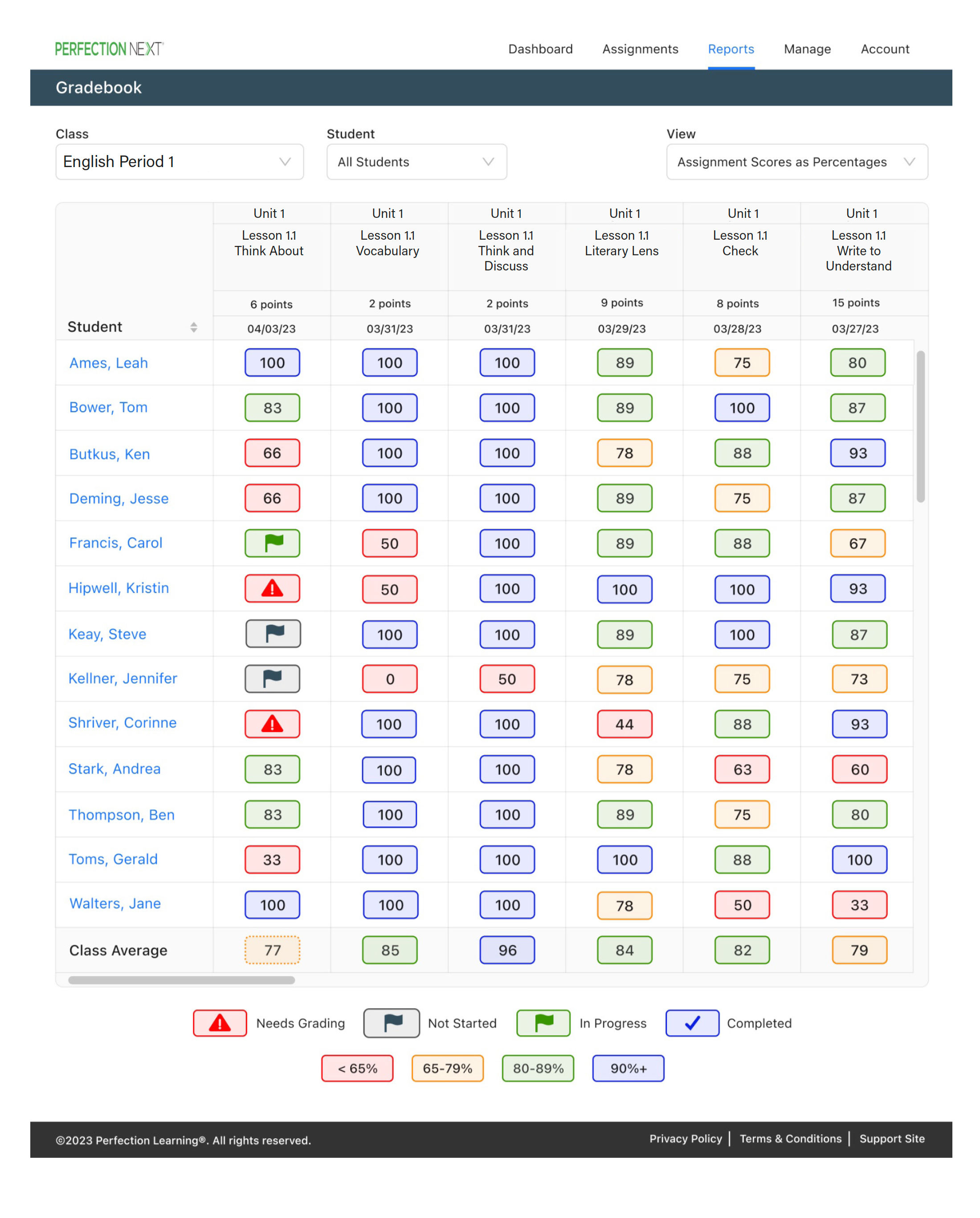The height and width of the screenshot is (1218, 980).
Task: Open the Assignment Scores as Percentages dropdown
Action: [796, 162]
